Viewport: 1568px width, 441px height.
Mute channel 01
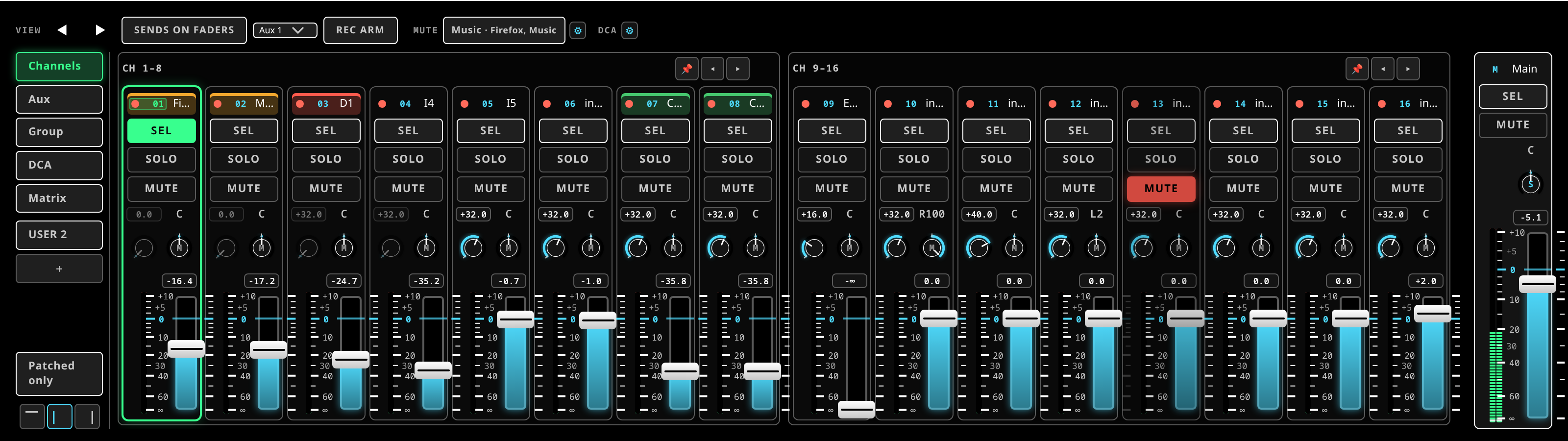pyautogui.click(x=161, y=189)
